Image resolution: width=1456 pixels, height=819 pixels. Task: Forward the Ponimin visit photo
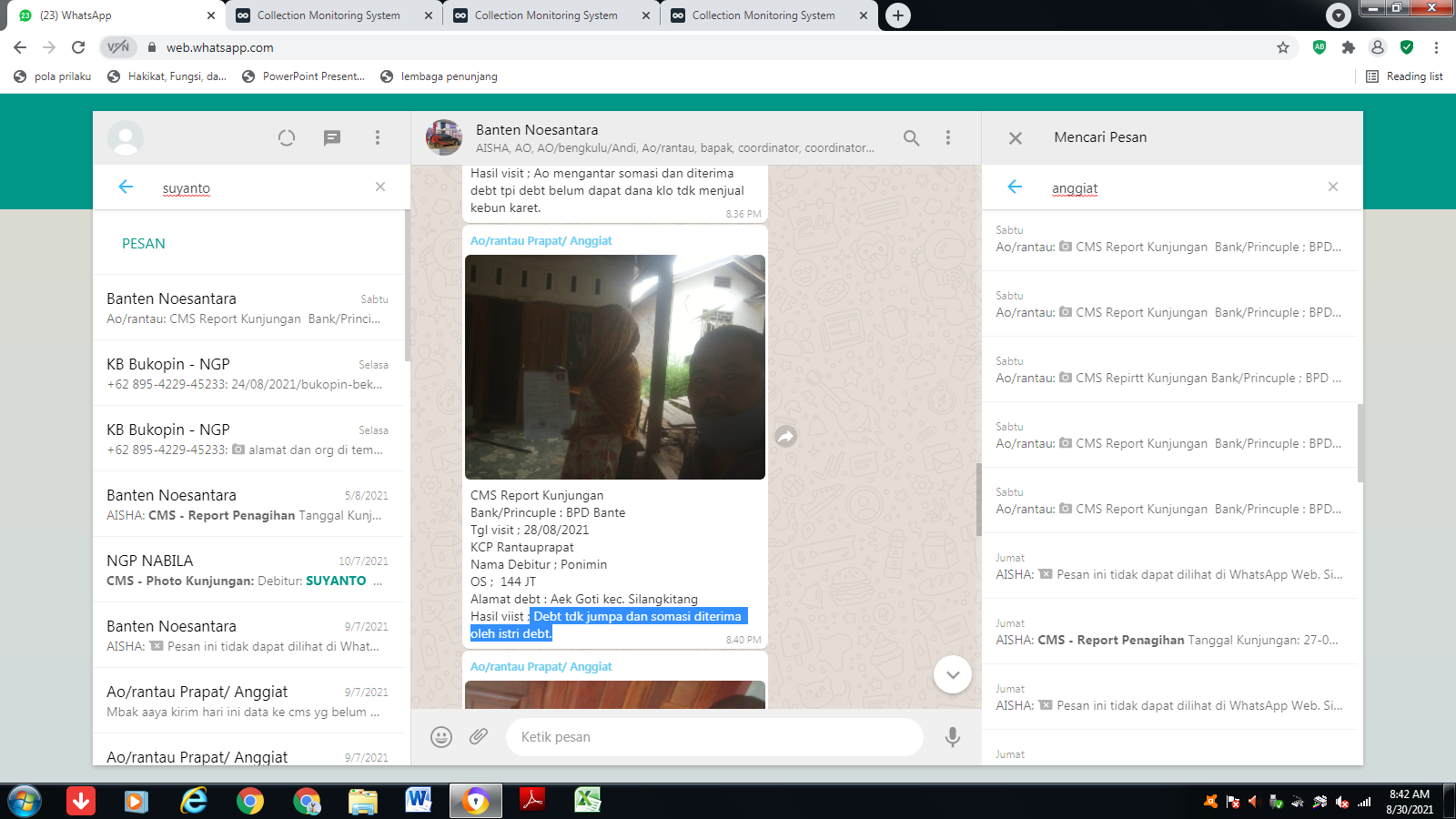(x=786, y=437)
